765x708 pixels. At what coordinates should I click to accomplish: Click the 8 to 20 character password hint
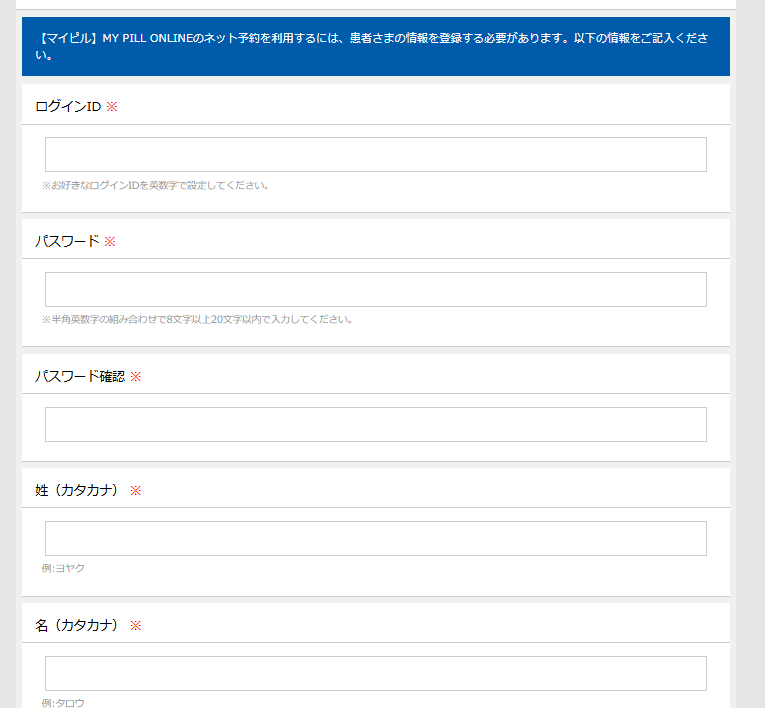197,320
